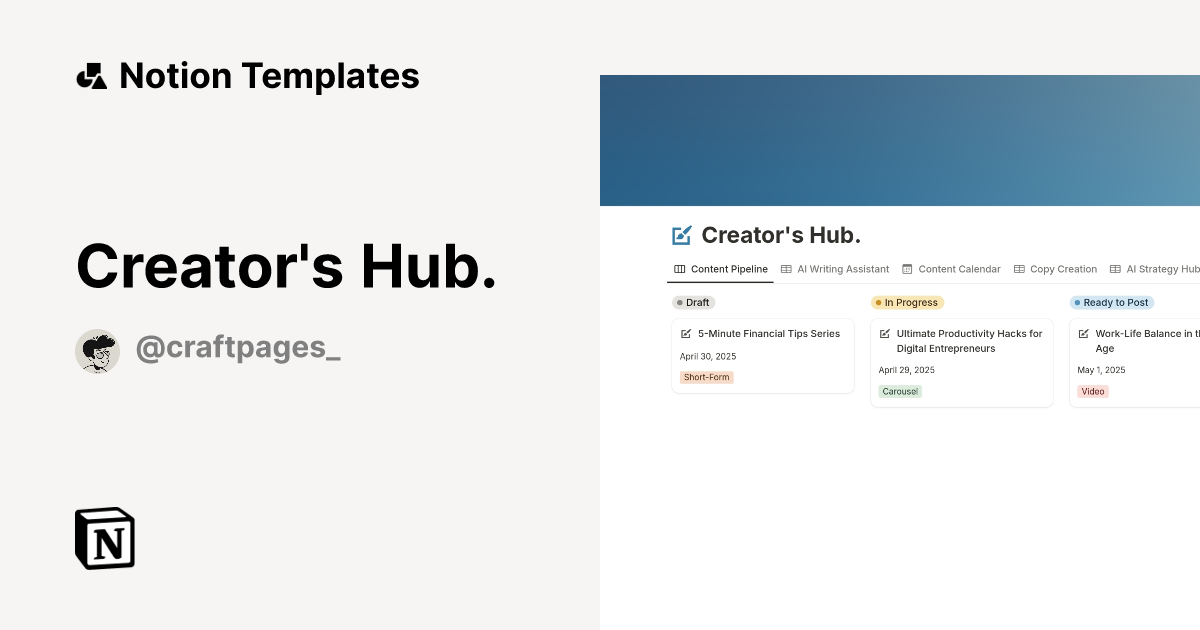Click the pencil page icon beside Creator's Hub title
Screen dimensions: 1200x630
point(681,234)
